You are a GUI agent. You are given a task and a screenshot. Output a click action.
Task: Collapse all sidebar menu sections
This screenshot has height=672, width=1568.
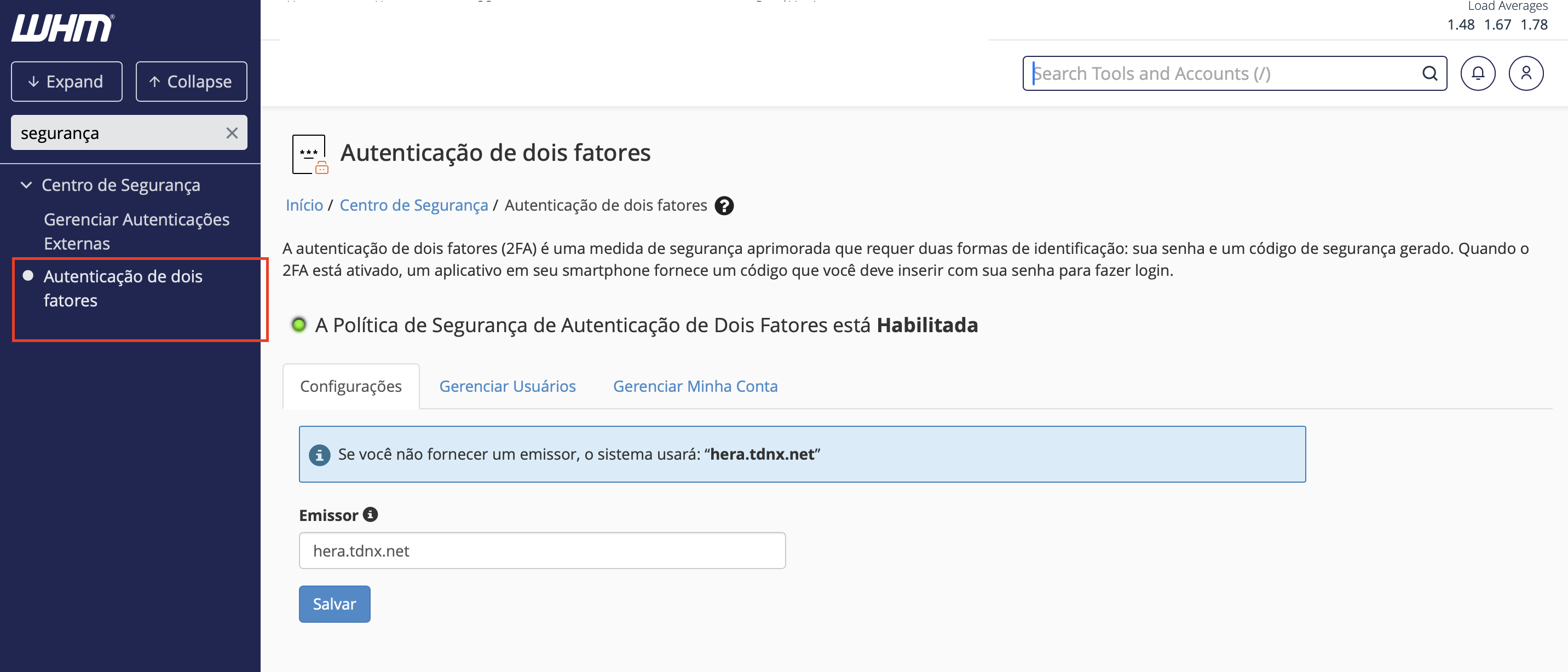191,82
